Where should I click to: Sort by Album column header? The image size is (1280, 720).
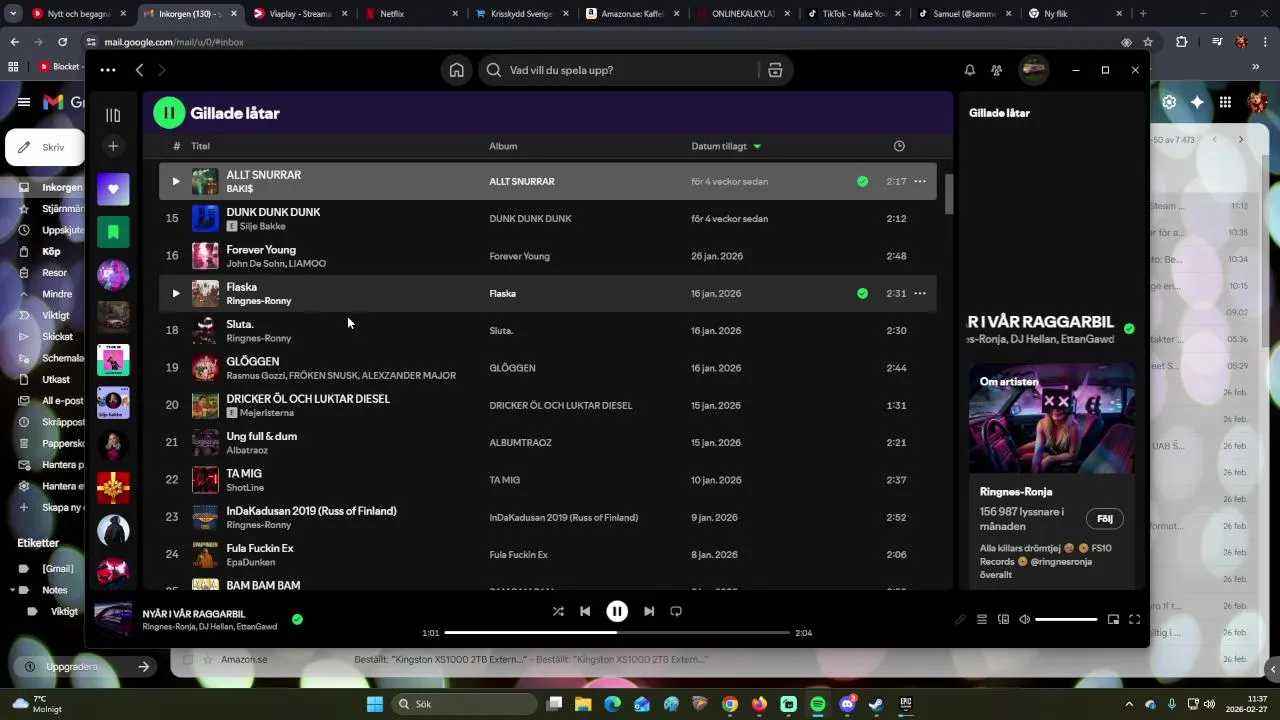[x=503, y=146]
